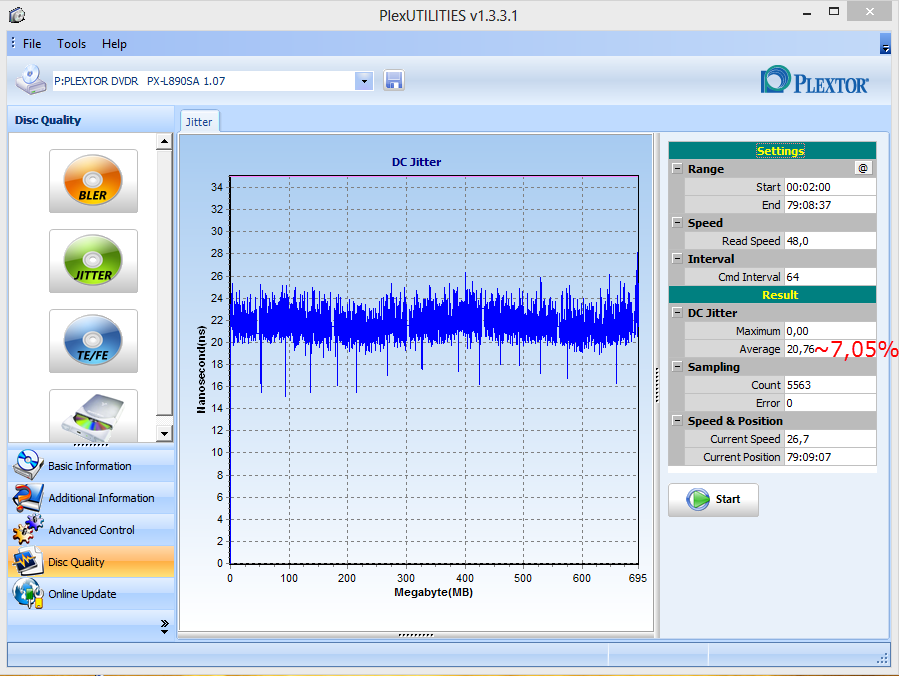Click the Maximum value 0,00
Image resolution: width=899 pixels, height=676 pixels.
(x=830, y=331)
